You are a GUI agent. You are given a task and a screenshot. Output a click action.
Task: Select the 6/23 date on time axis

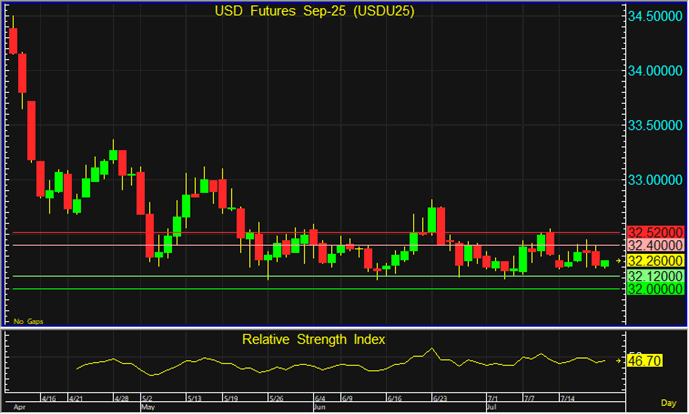pos(438,398)
